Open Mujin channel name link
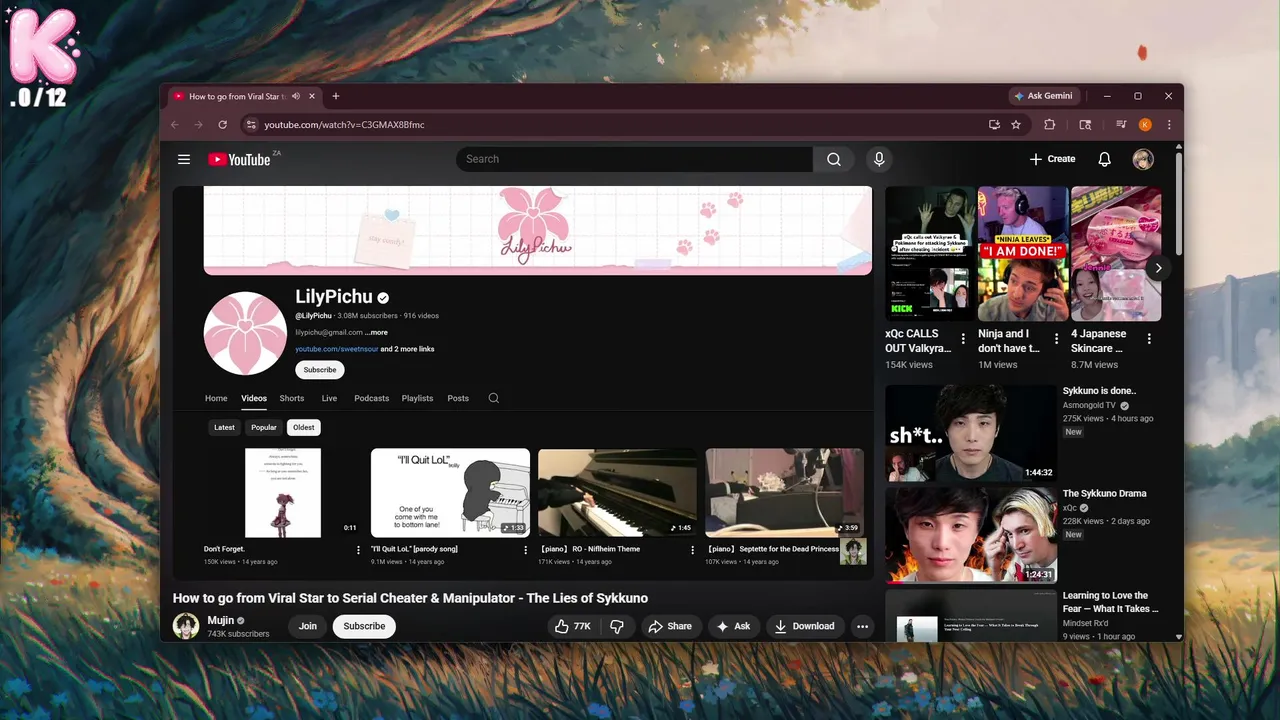The image size is (1280, 720). (x=220, y=620)
